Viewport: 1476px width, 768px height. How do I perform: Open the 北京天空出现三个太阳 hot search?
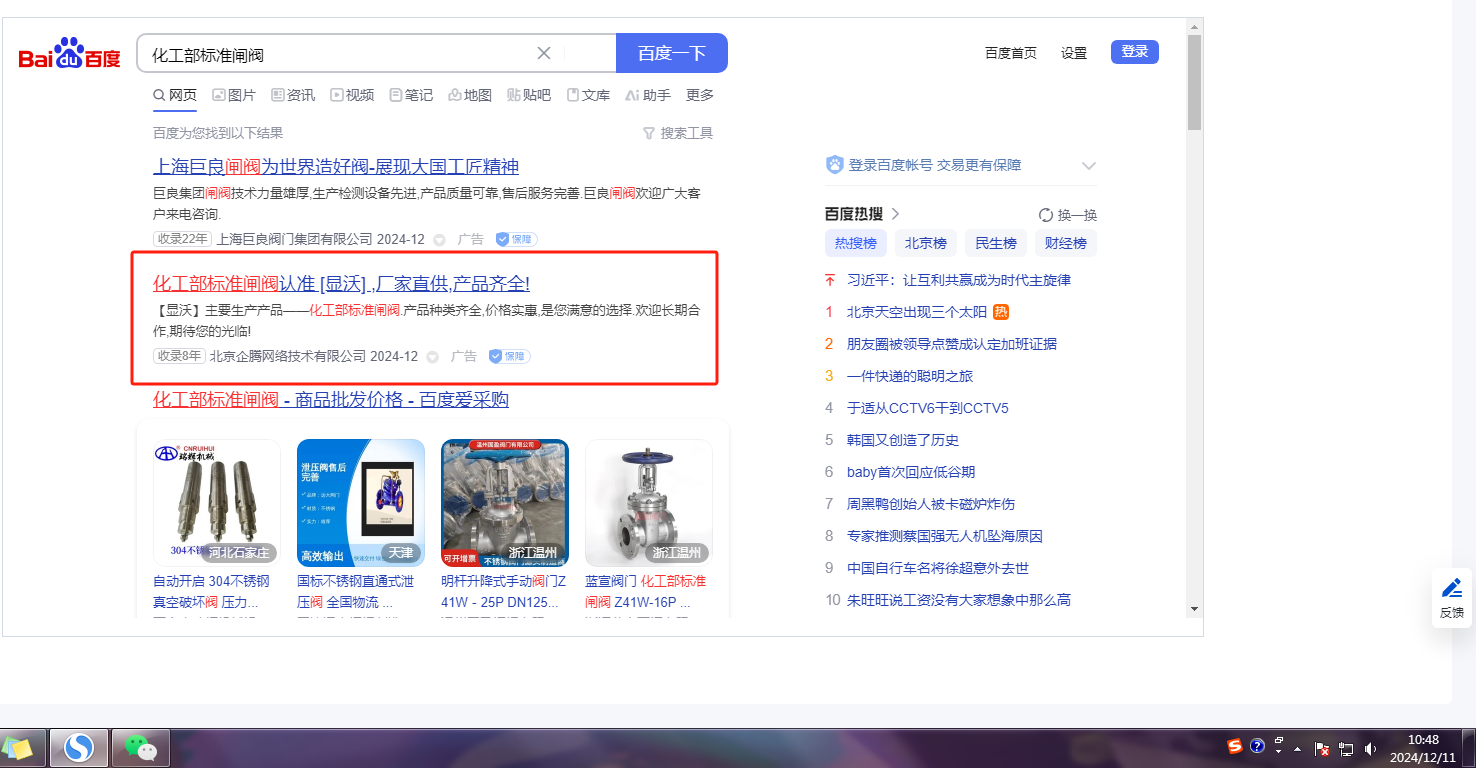917,312
